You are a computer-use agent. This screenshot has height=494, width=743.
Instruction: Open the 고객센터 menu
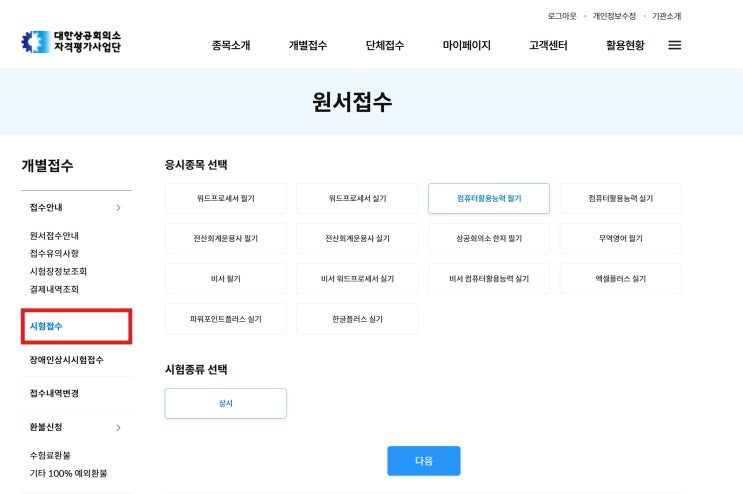(548, 45)
